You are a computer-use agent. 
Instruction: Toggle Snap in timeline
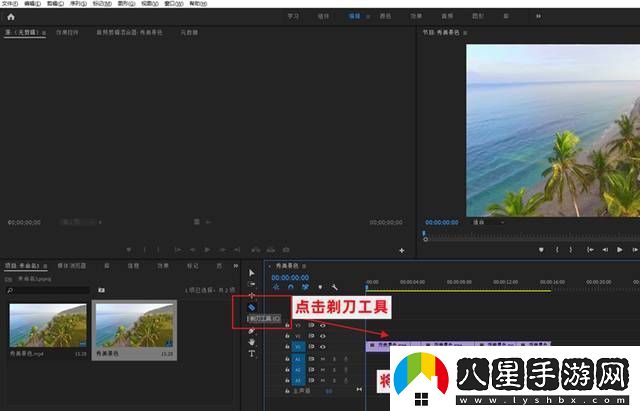coord(291,287)
